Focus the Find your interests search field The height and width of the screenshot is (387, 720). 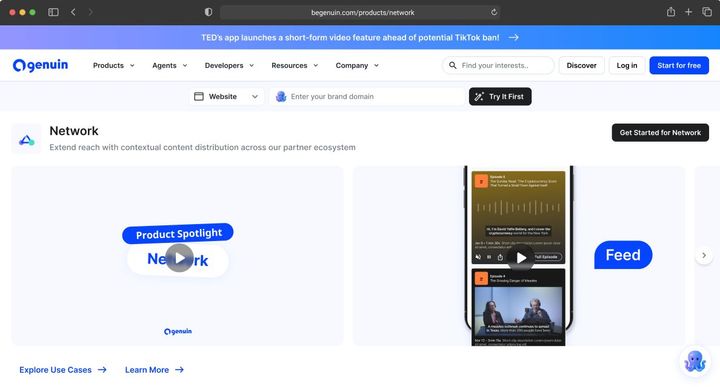coord(498,65)
